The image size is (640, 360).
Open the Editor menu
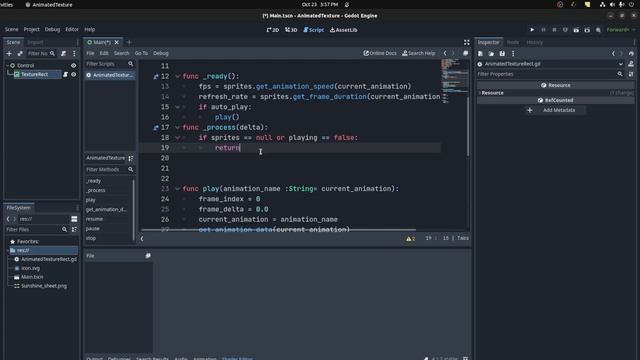72,29
